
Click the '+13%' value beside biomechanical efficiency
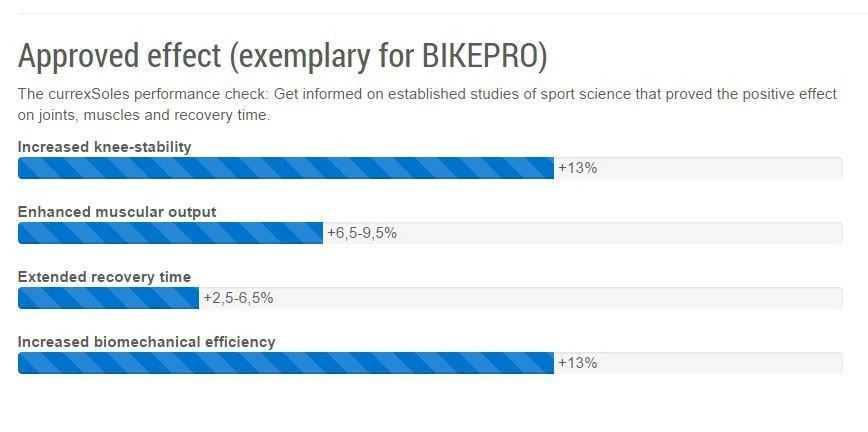click(x=577, y=363)
